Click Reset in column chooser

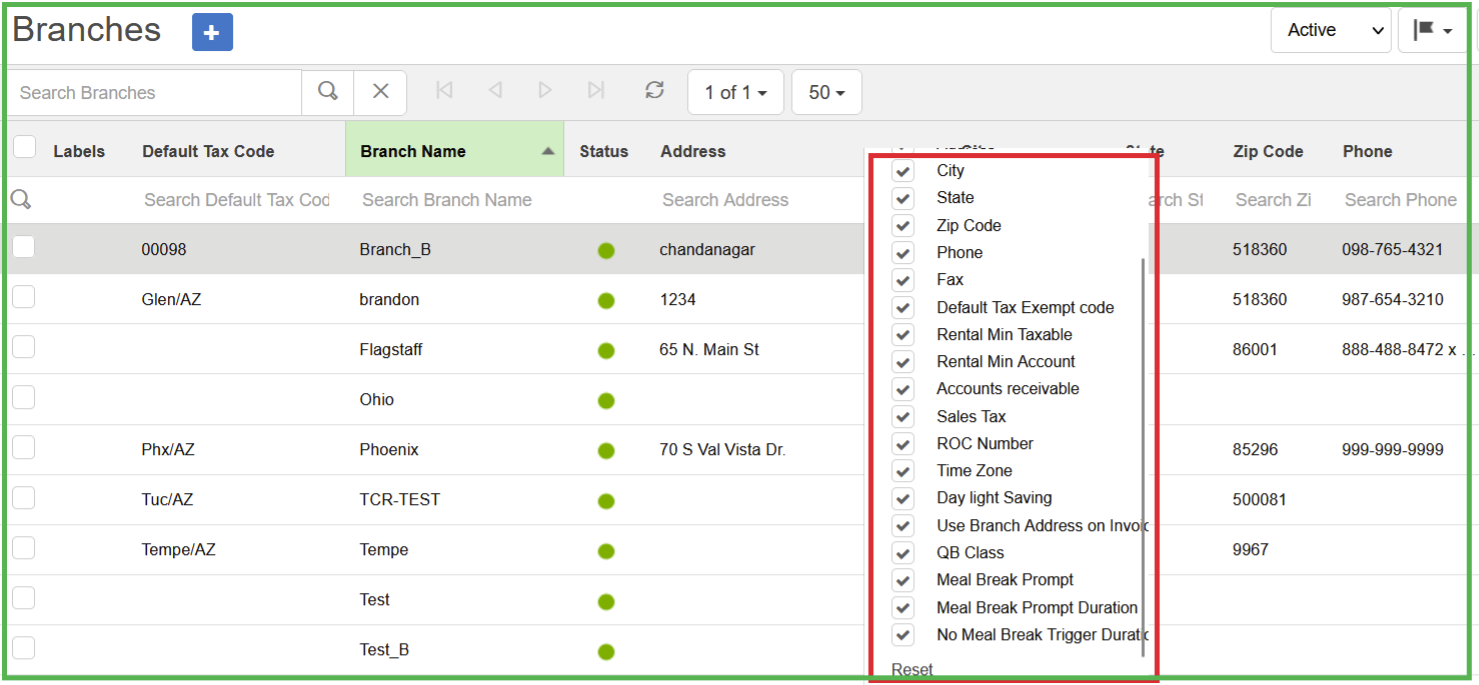[912, 670]
